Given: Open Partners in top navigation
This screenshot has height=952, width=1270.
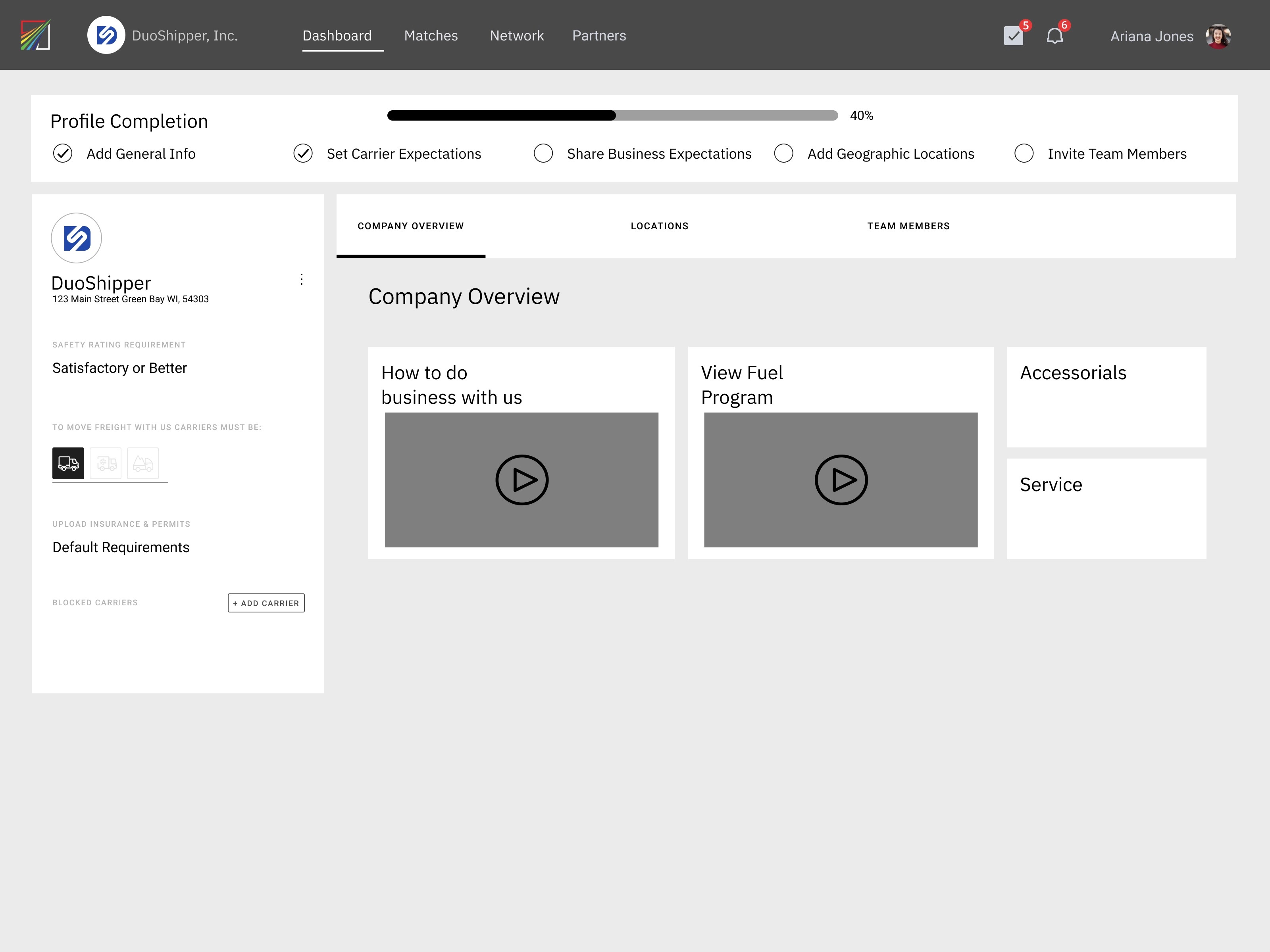Looking at the screenshot, I should (x=599, y=36).
